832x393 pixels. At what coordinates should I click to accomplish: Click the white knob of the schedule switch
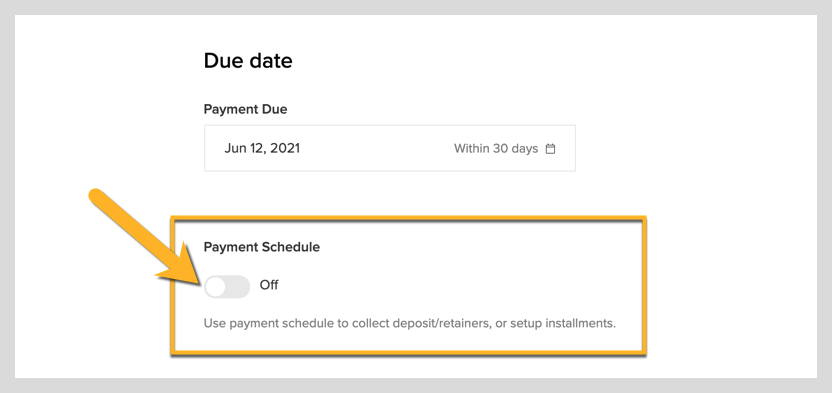(x=215, y=287)
